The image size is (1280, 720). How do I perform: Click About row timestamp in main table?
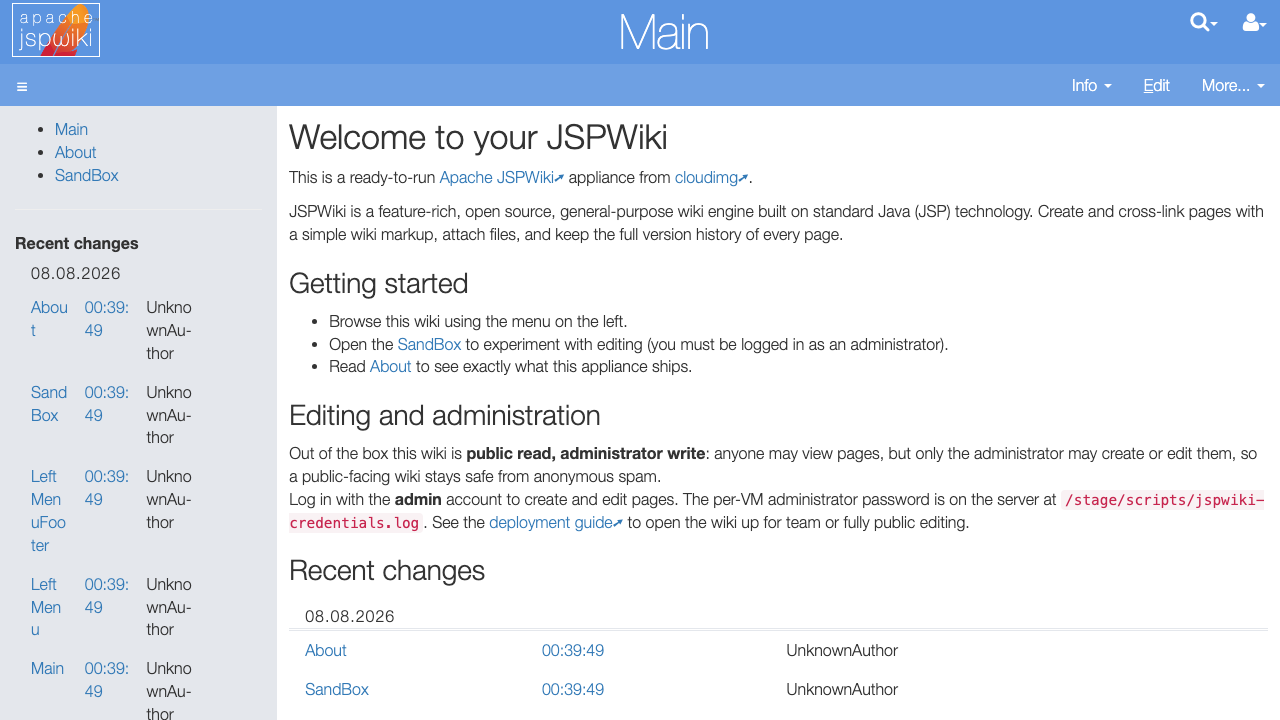point(572,651)
